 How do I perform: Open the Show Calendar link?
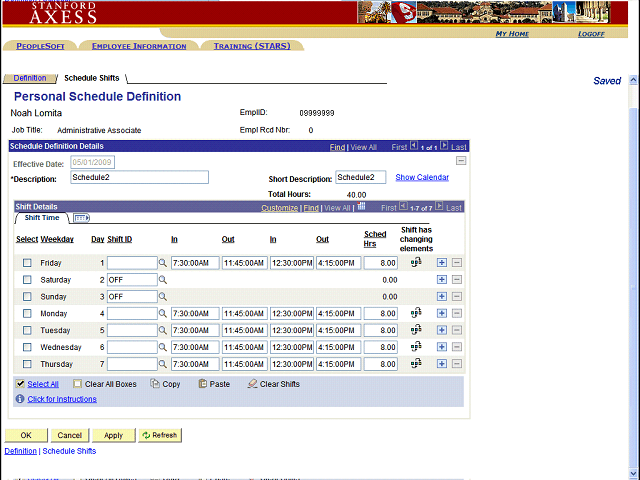pos(422,177)
